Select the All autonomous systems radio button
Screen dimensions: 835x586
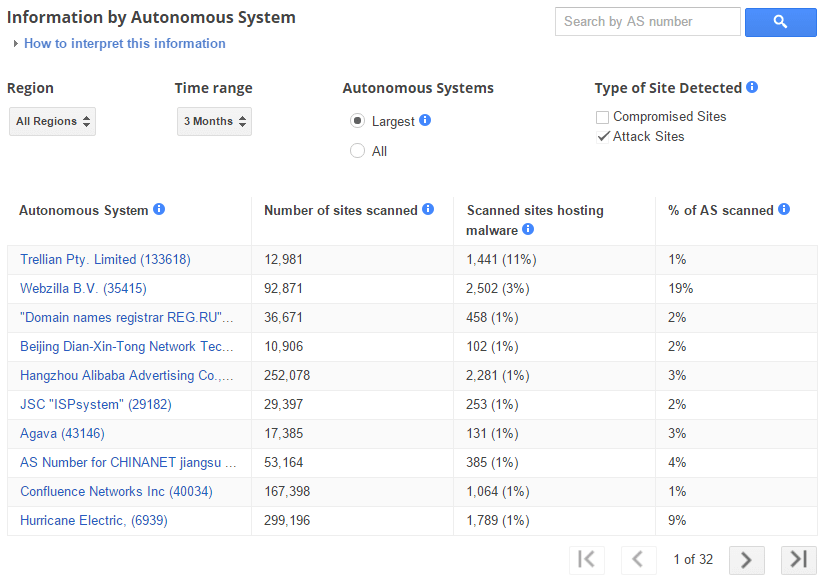tap(357, 151)
